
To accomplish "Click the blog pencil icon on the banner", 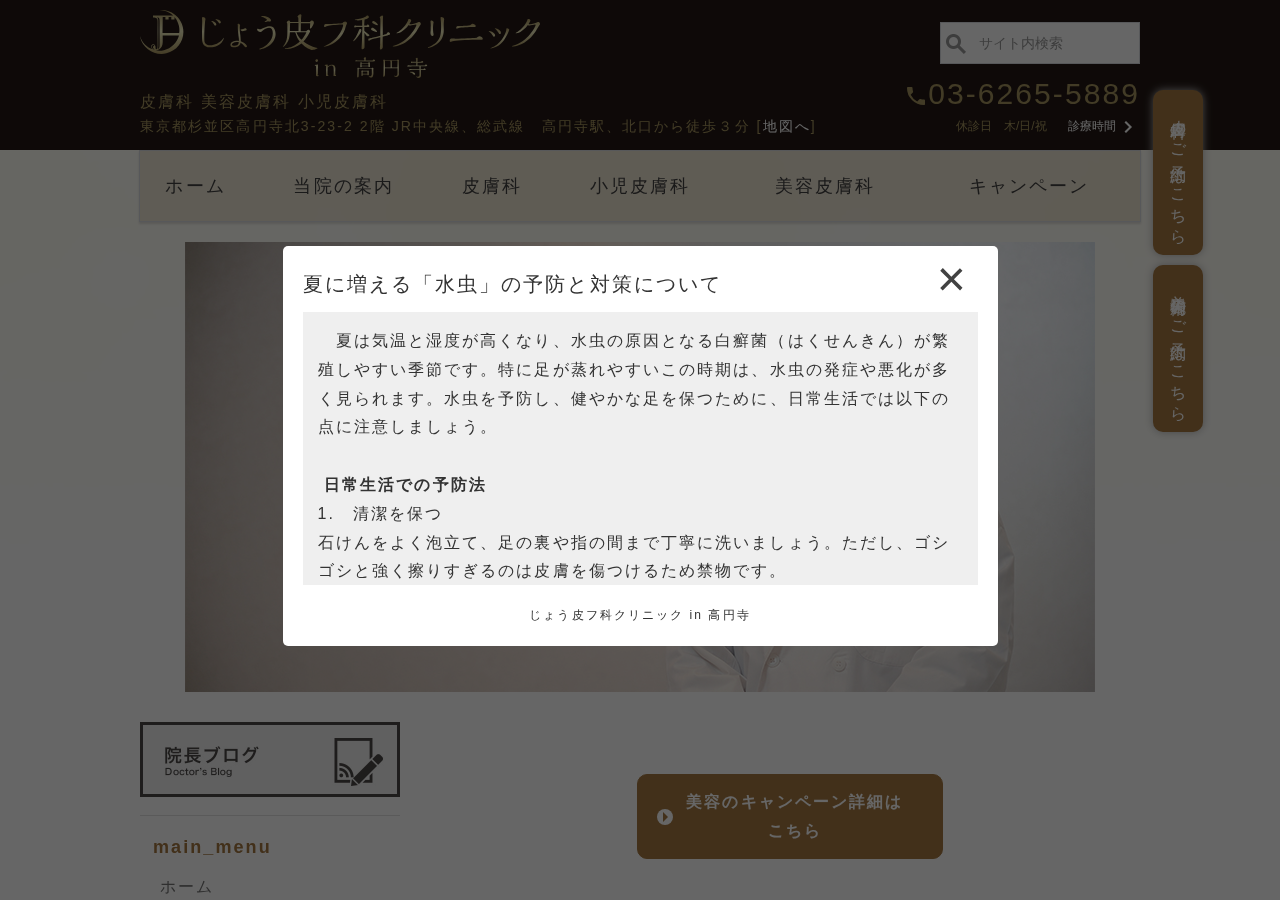I will [359, 761].
